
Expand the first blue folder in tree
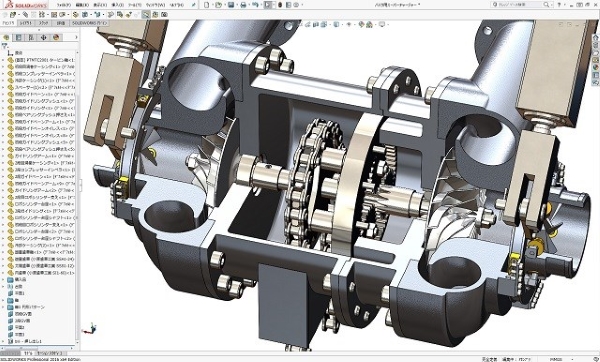(x=3, y=279)
